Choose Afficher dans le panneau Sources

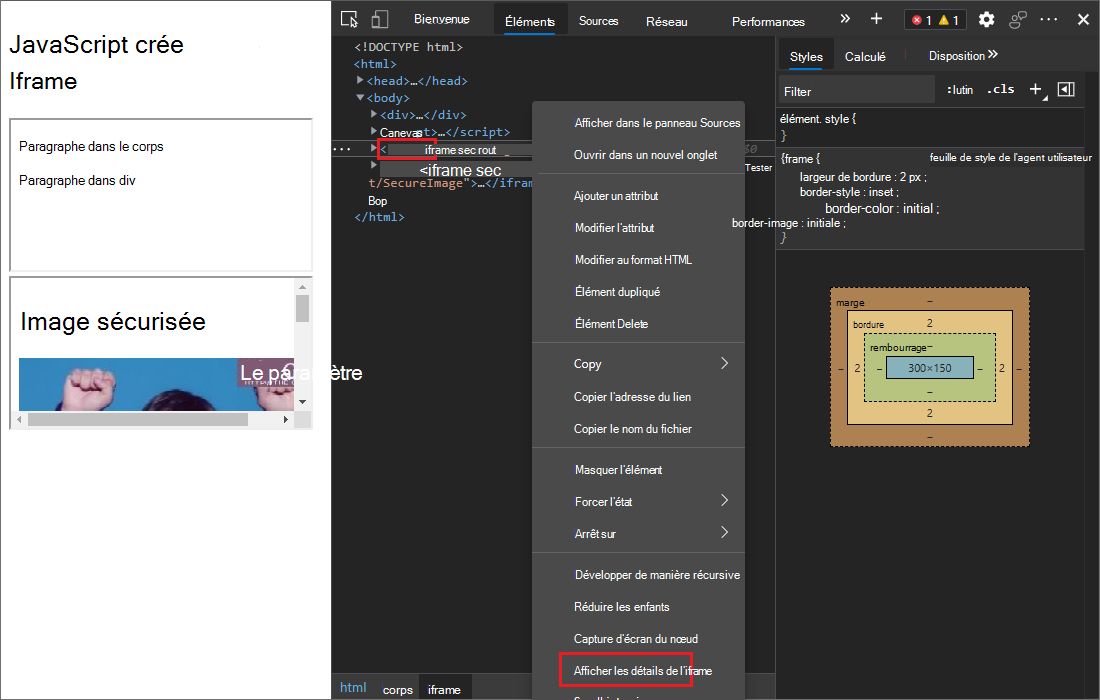pyautogui.click(x=638, y=123)
